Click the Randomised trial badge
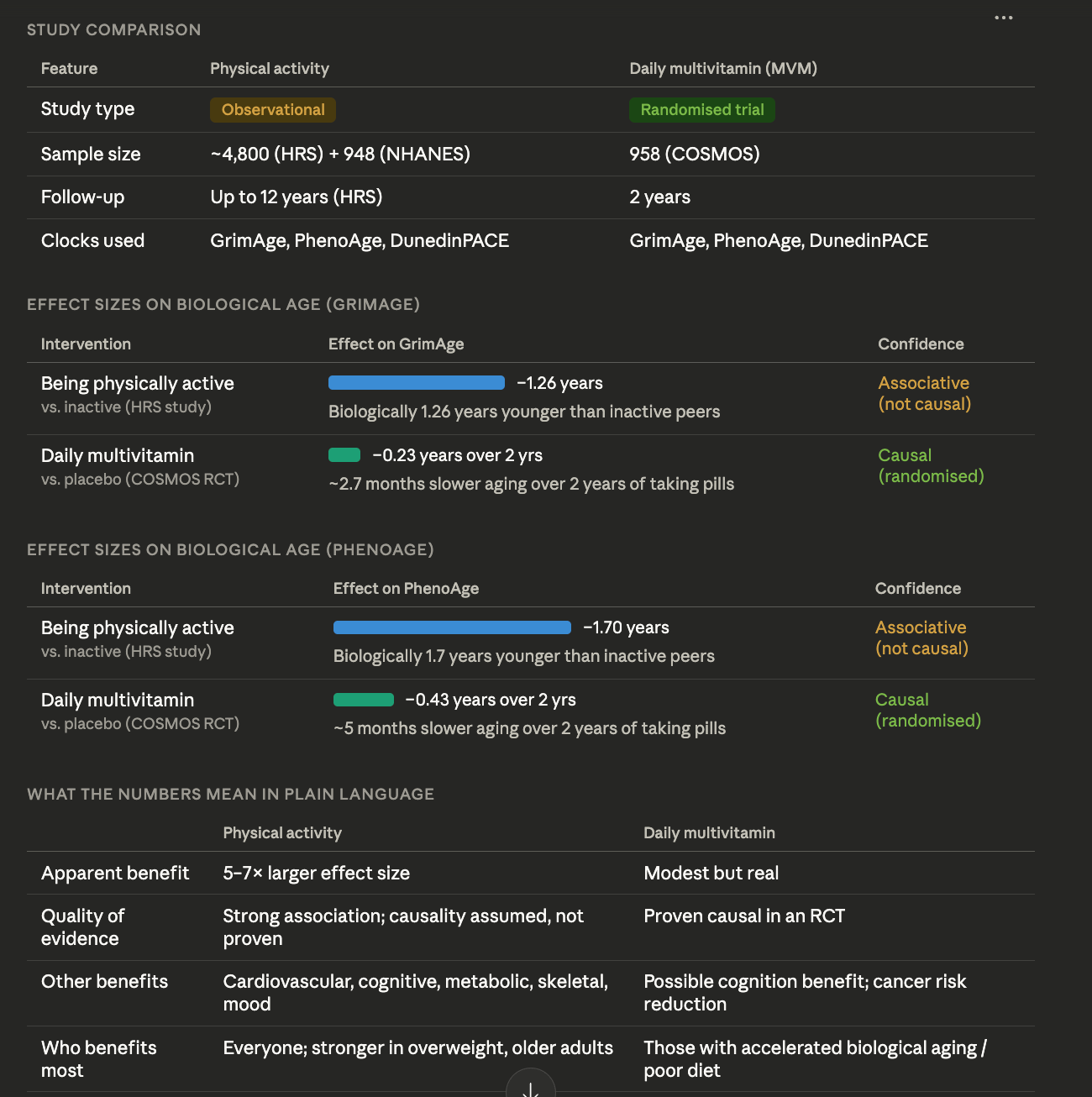The width and height of the screenshot is (1092, 1097). (701, 110)
